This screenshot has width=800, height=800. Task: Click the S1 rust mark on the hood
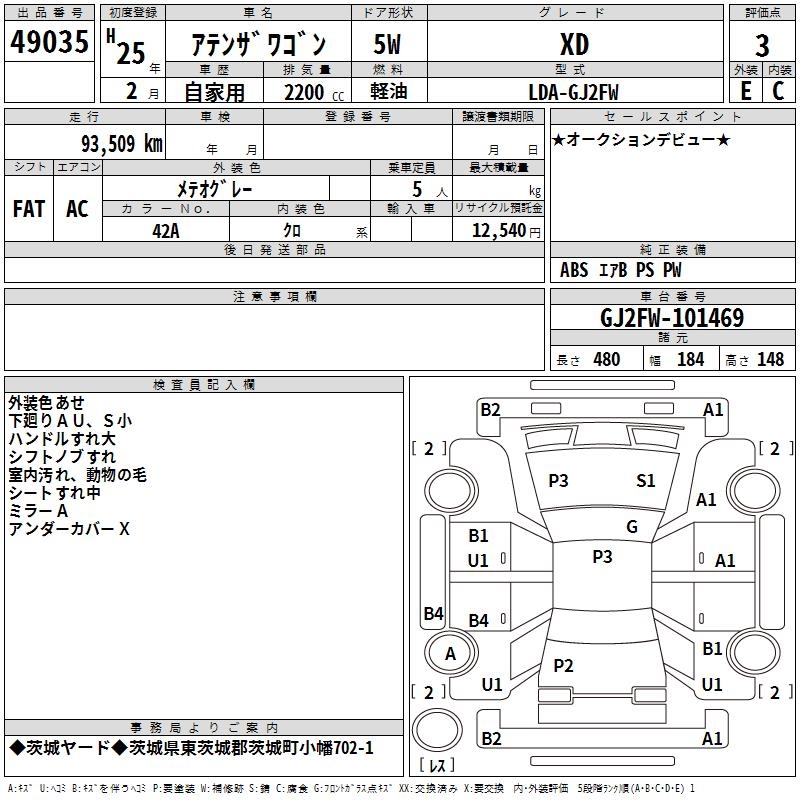coord(646,481)
